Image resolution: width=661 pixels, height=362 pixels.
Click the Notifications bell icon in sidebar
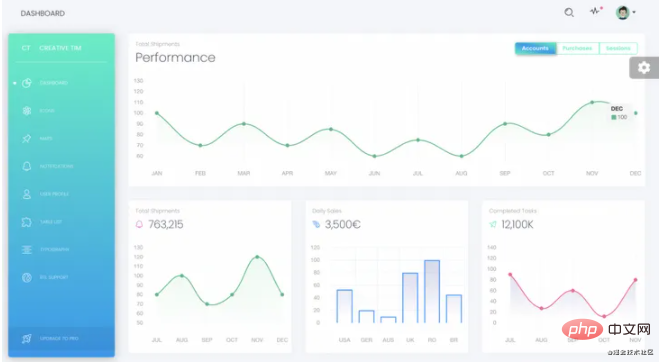pyautogui.click(x=27, y=166)
